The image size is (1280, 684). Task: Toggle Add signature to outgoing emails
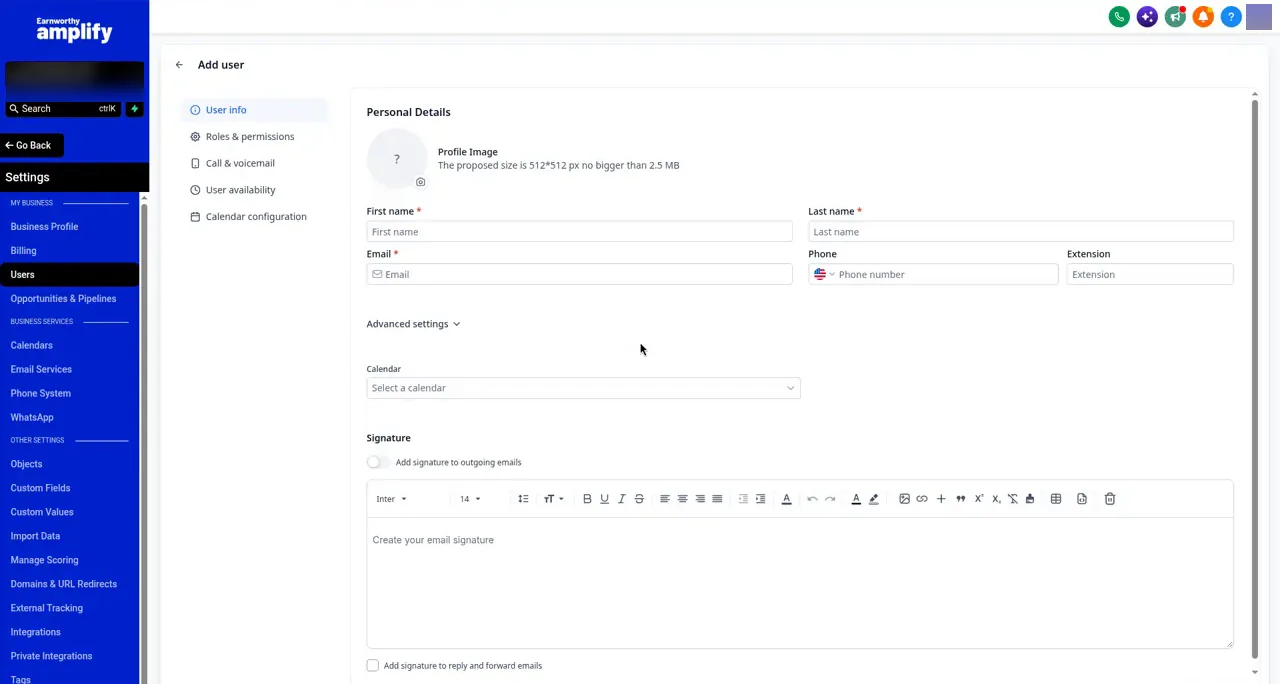pyautogui.click(x=378, y=462)
